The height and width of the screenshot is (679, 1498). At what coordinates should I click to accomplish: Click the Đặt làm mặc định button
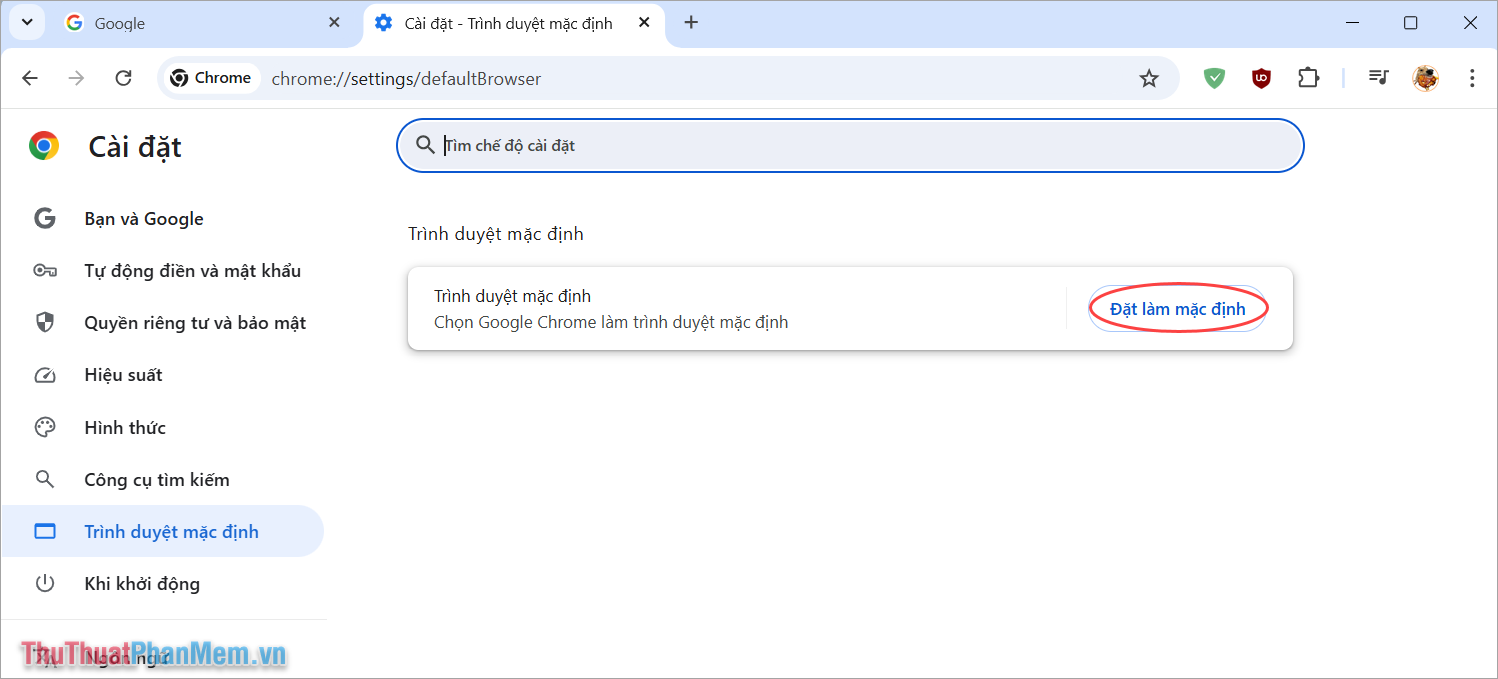tap(1177, 308)
